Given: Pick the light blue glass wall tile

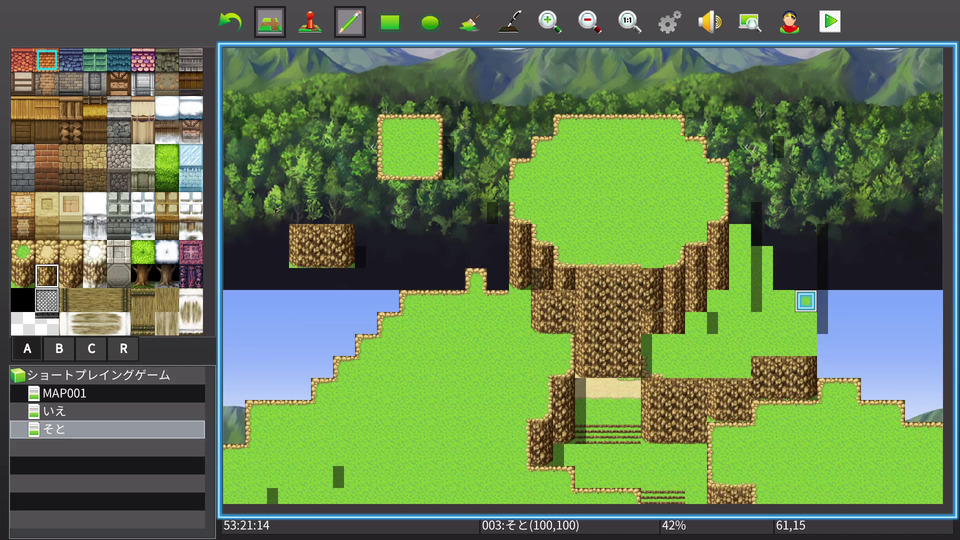Looking at the screenshot, I should pyautogui.click(x=190, y=168).
